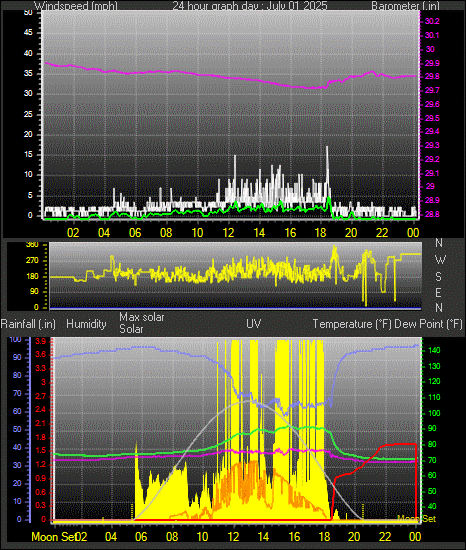Select the 28.8 barometer scale value

(x=432, y=214)
